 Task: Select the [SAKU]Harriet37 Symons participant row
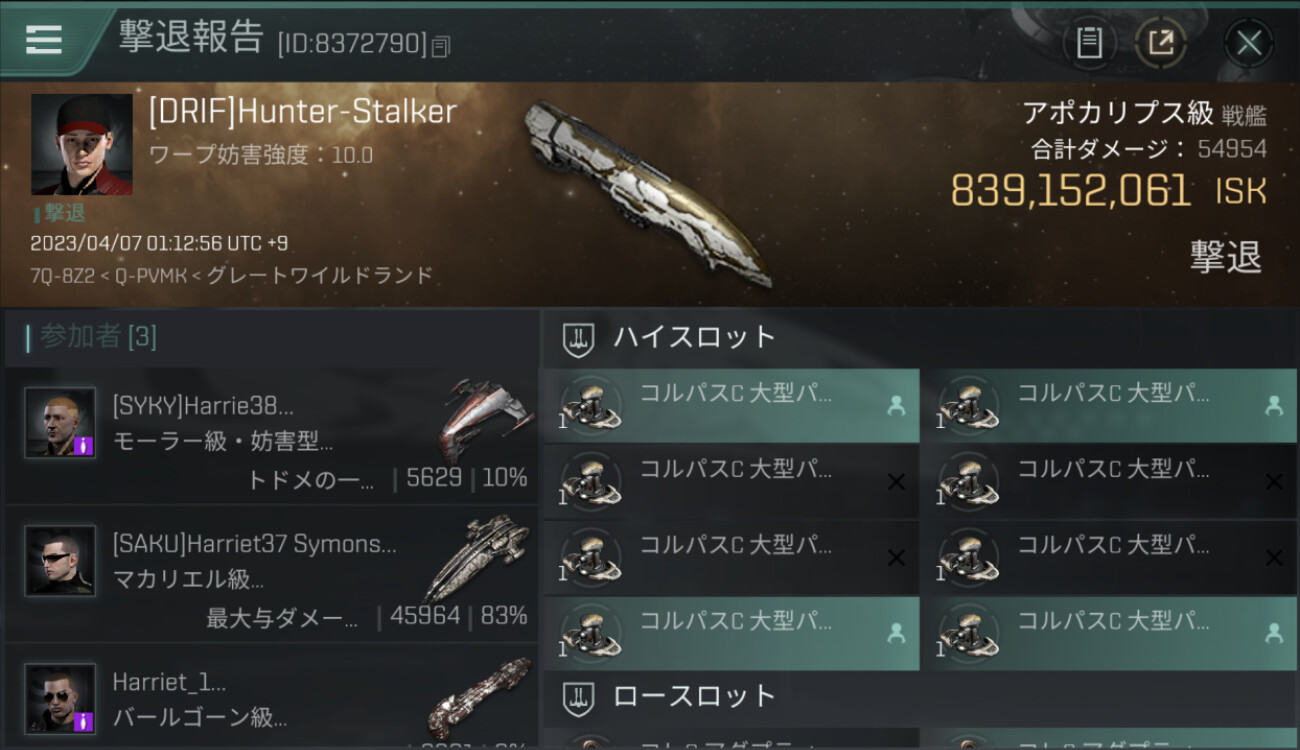[x=270, y=574]
